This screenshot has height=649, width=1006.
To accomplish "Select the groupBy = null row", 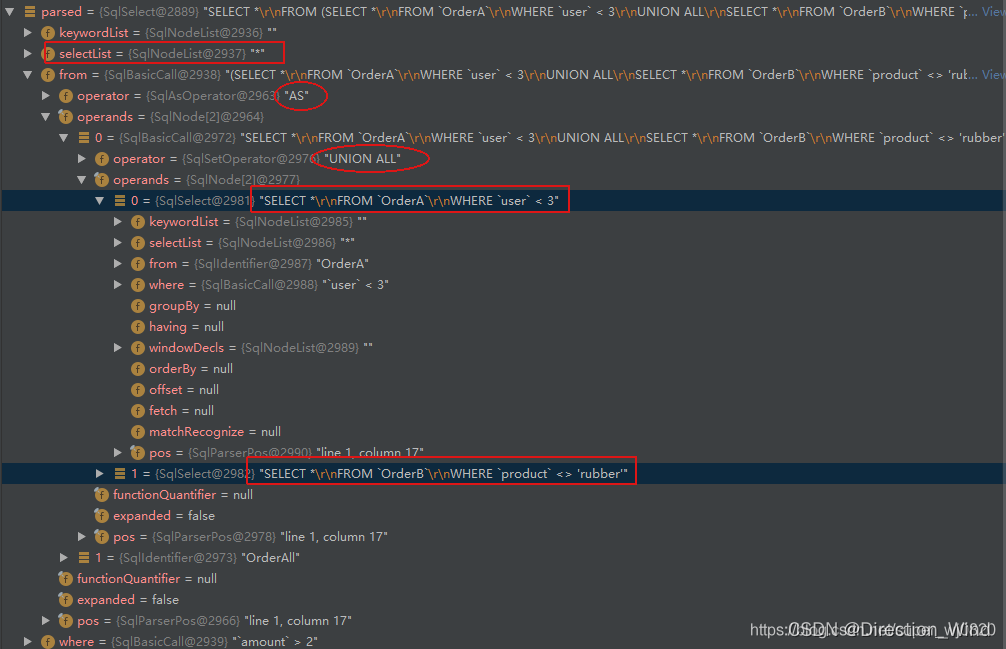I will point(503,306).
